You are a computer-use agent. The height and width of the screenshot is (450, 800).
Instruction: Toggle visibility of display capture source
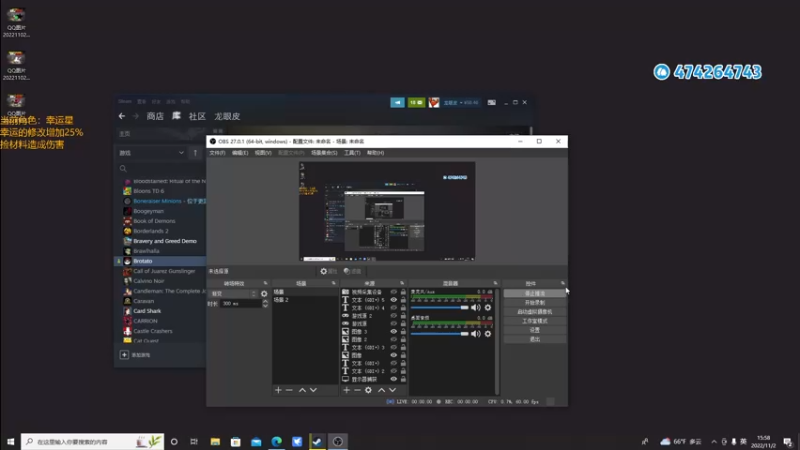click(393, 379)
